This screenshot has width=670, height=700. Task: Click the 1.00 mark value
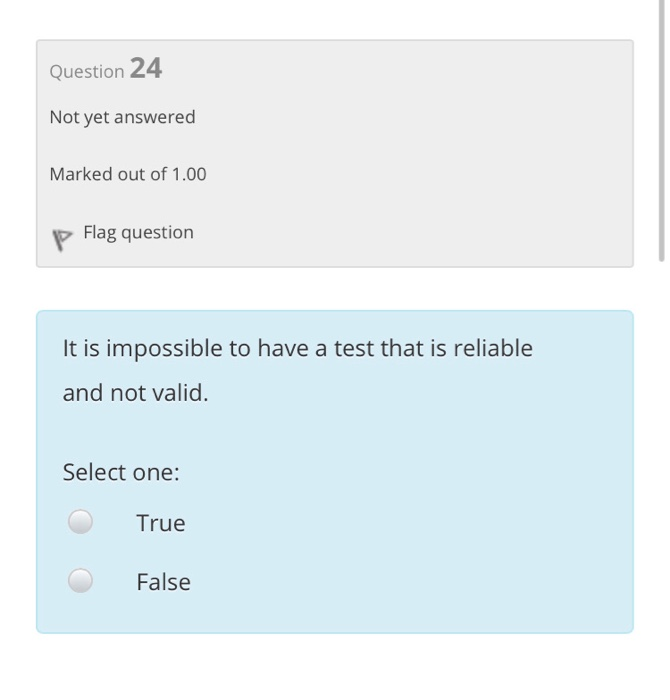pyautogui.click(x=189, y=174)
